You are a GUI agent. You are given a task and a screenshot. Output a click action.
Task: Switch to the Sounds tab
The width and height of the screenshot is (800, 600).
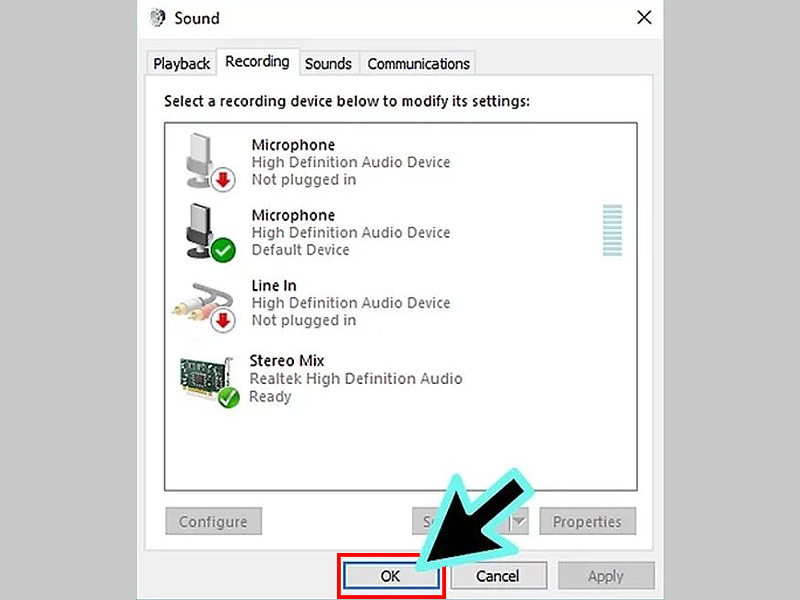pyautogui.click(x=329, y=63)
